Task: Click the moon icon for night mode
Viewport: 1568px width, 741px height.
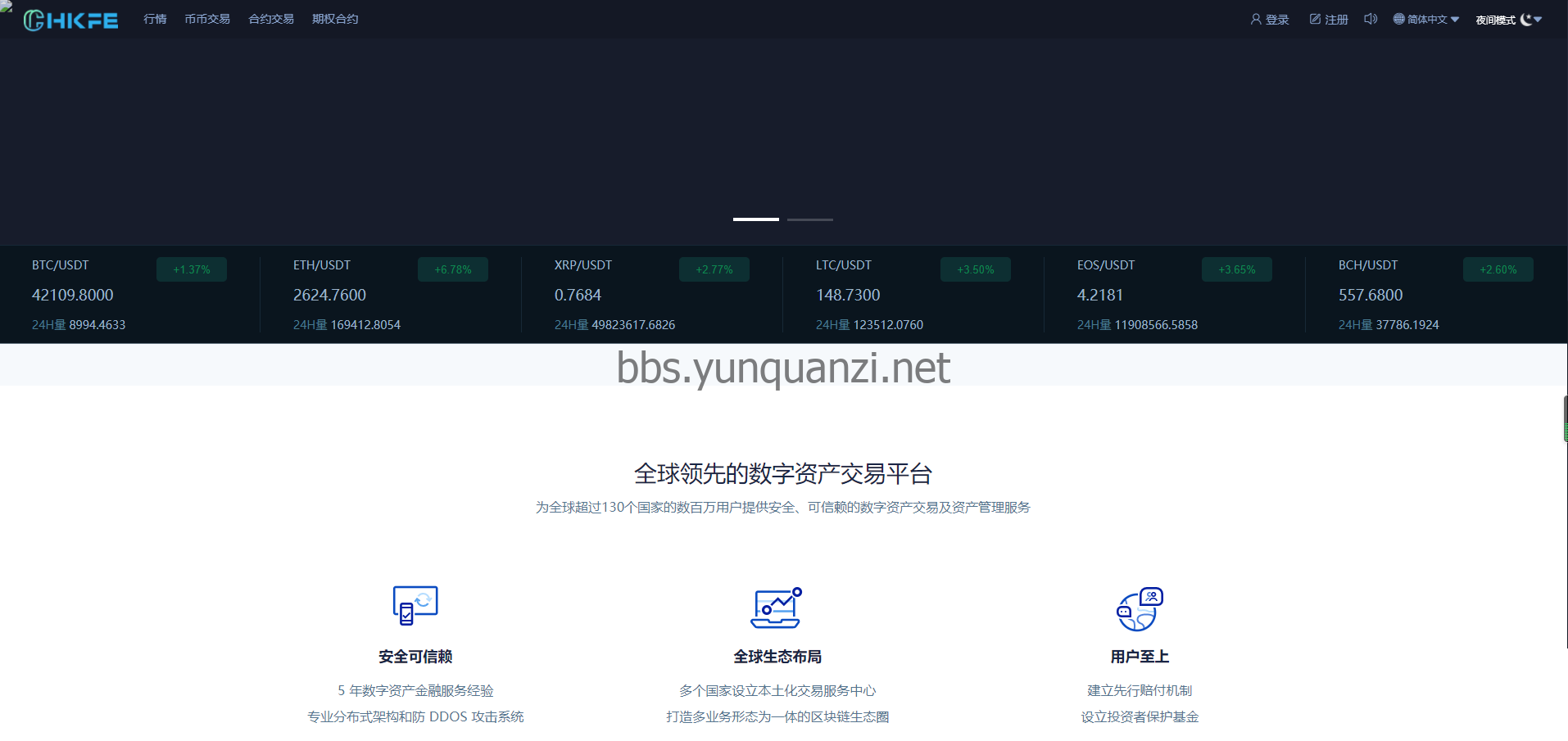Action: pyautogui.click(x=1526, y=20)
